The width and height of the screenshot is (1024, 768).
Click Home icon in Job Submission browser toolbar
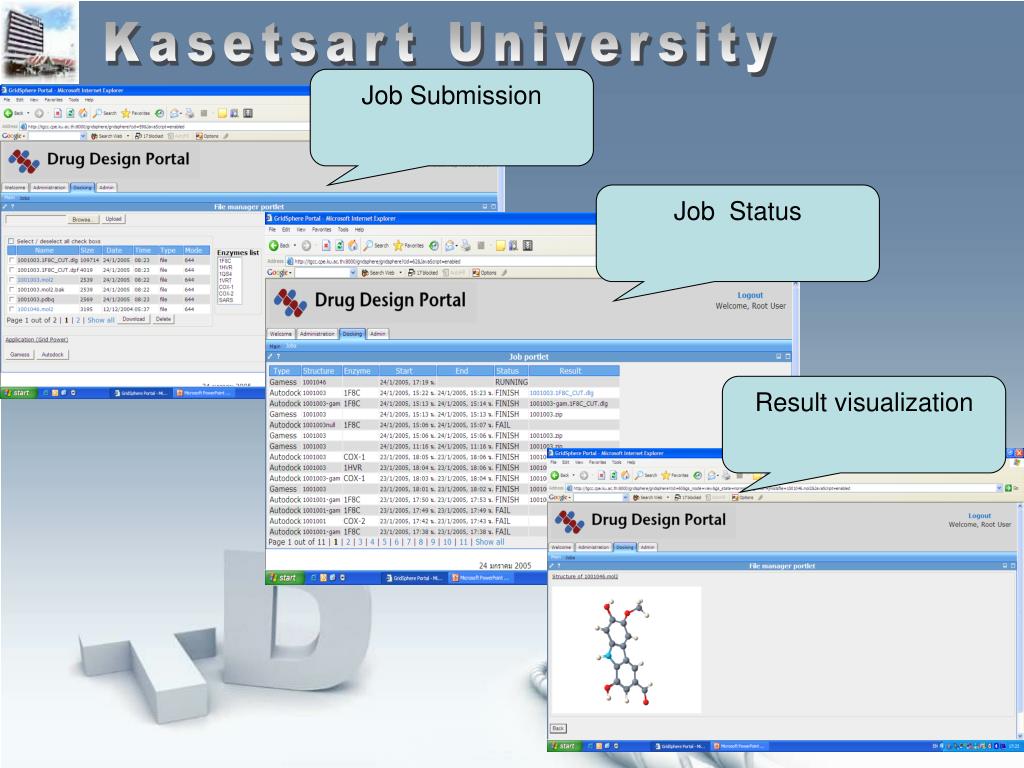click(82, 113)
